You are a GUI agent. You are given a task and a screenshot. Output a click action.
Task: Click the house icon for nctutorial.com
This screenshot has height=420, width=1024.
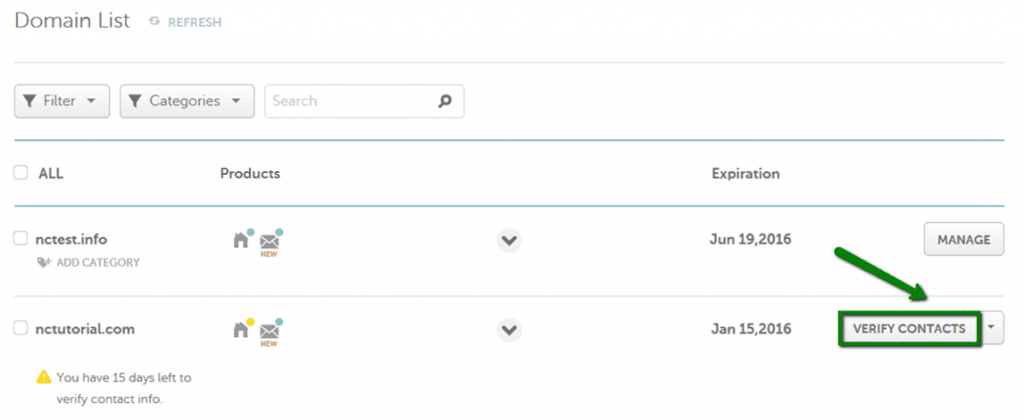pos(241,329)
